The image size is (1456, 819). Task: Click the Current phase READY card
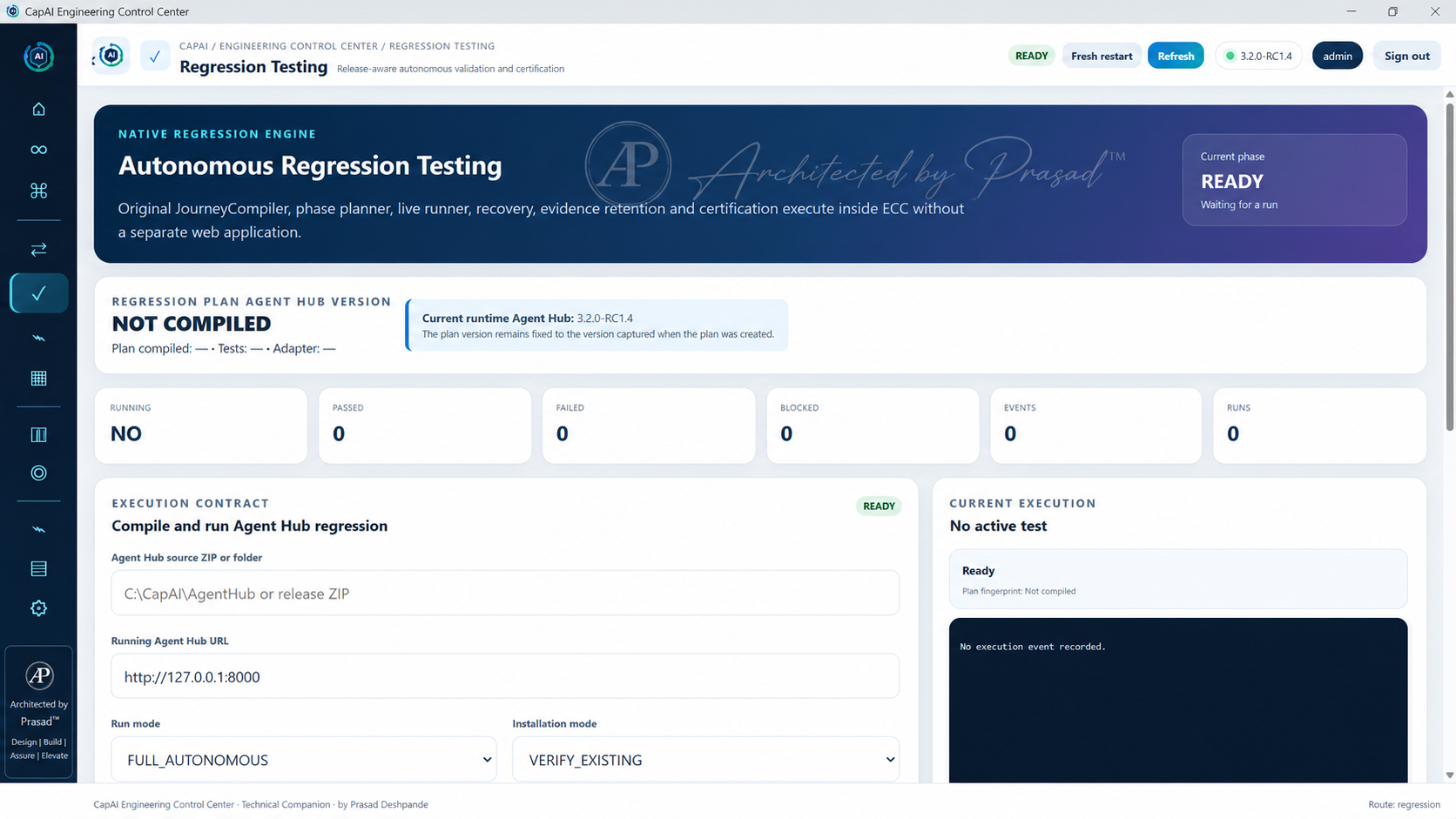tap(1294, 180)
